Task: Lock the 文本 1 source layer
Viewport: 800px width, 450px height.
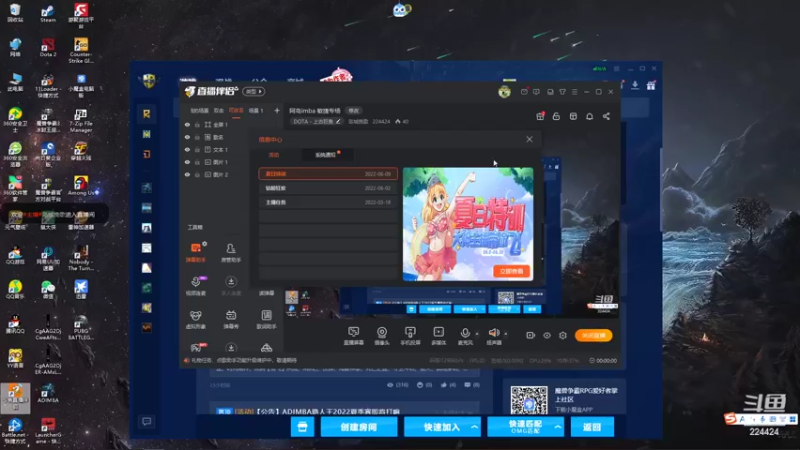Action: 197,149
